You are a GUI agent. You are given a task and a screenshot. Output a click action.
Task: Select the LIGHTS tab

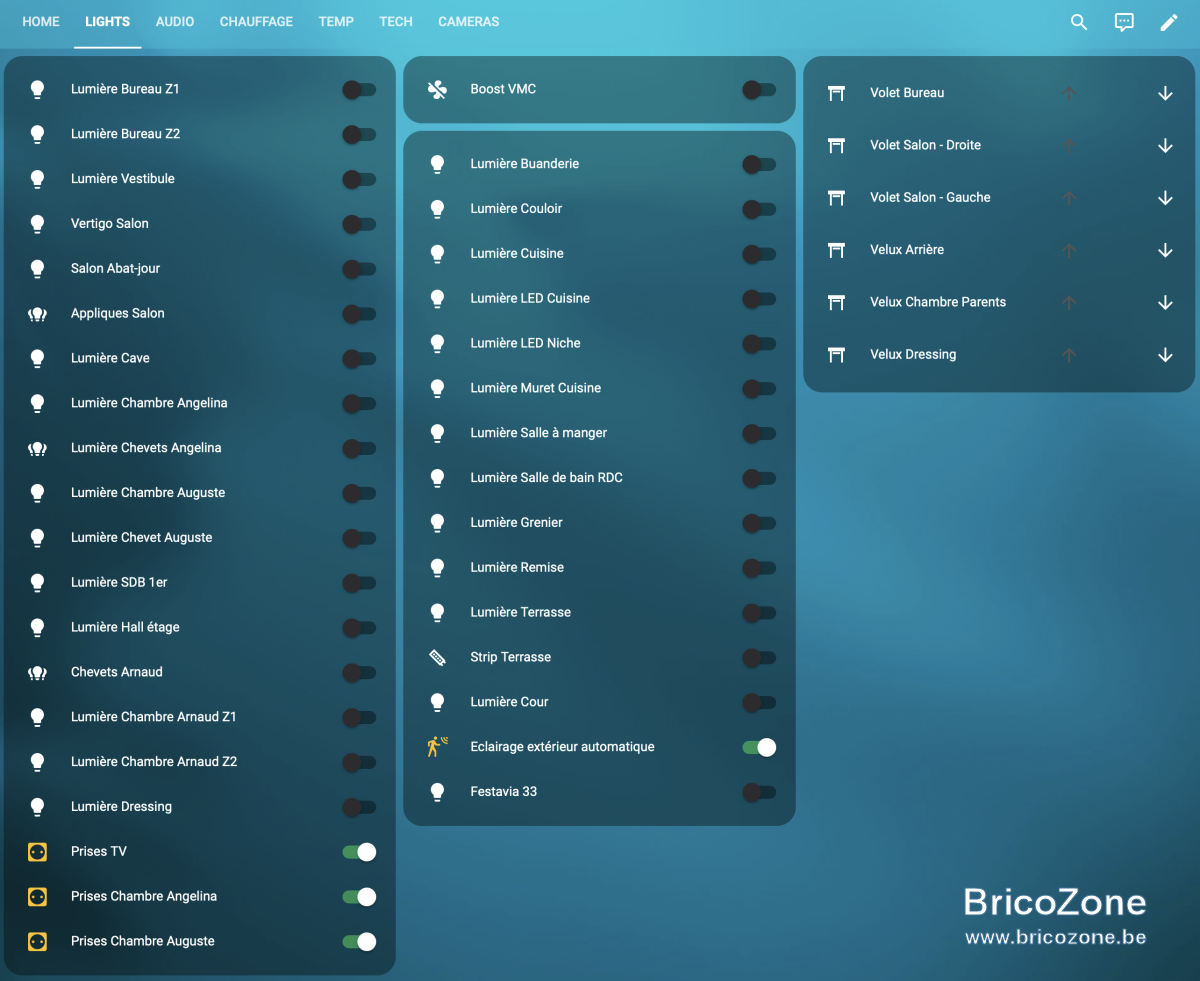(x=108, y=22)
